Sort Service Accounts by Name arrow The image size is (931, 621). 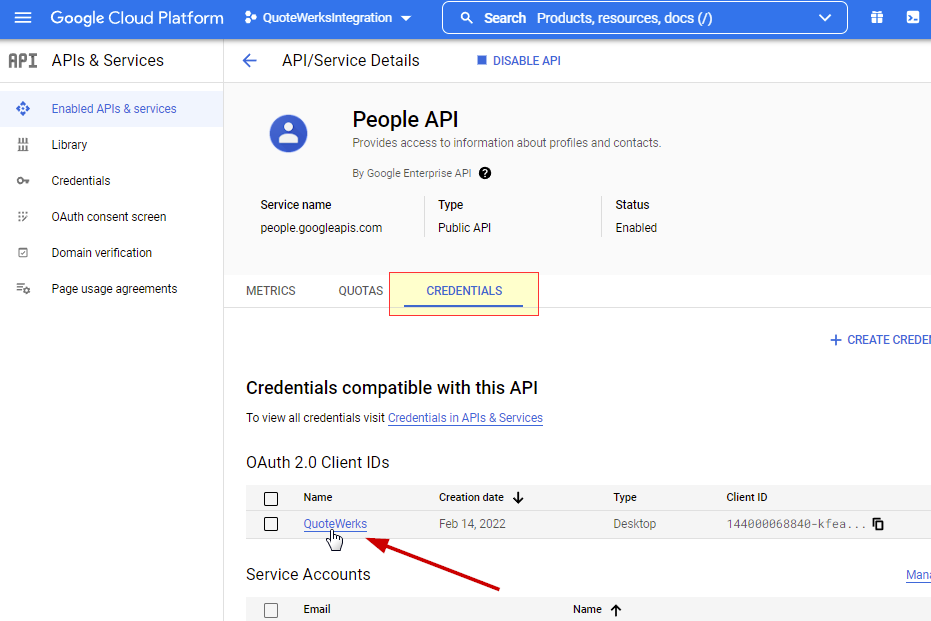pos(616,610)
